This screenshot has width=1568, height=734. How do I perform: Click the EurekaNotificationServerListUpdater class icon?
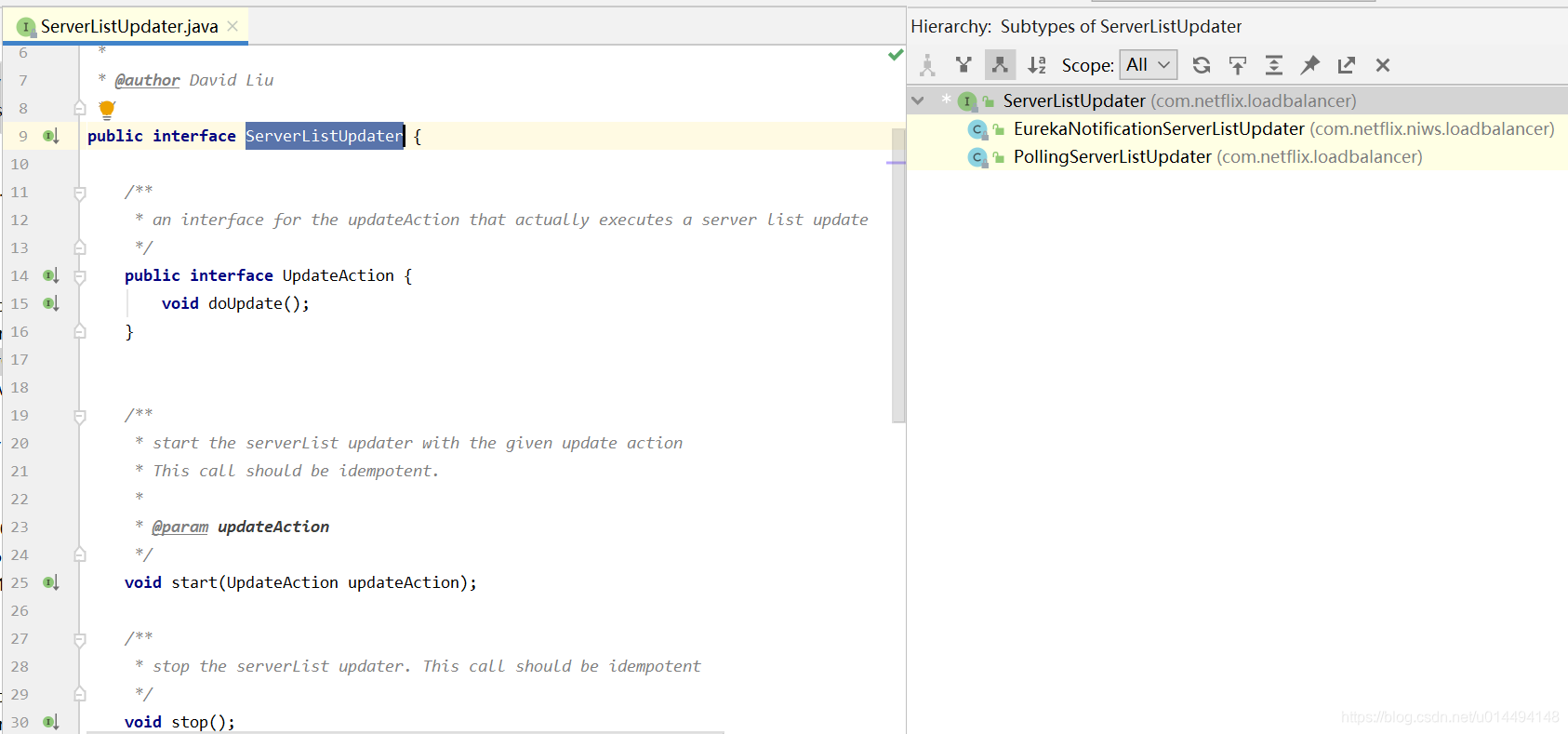977,129
